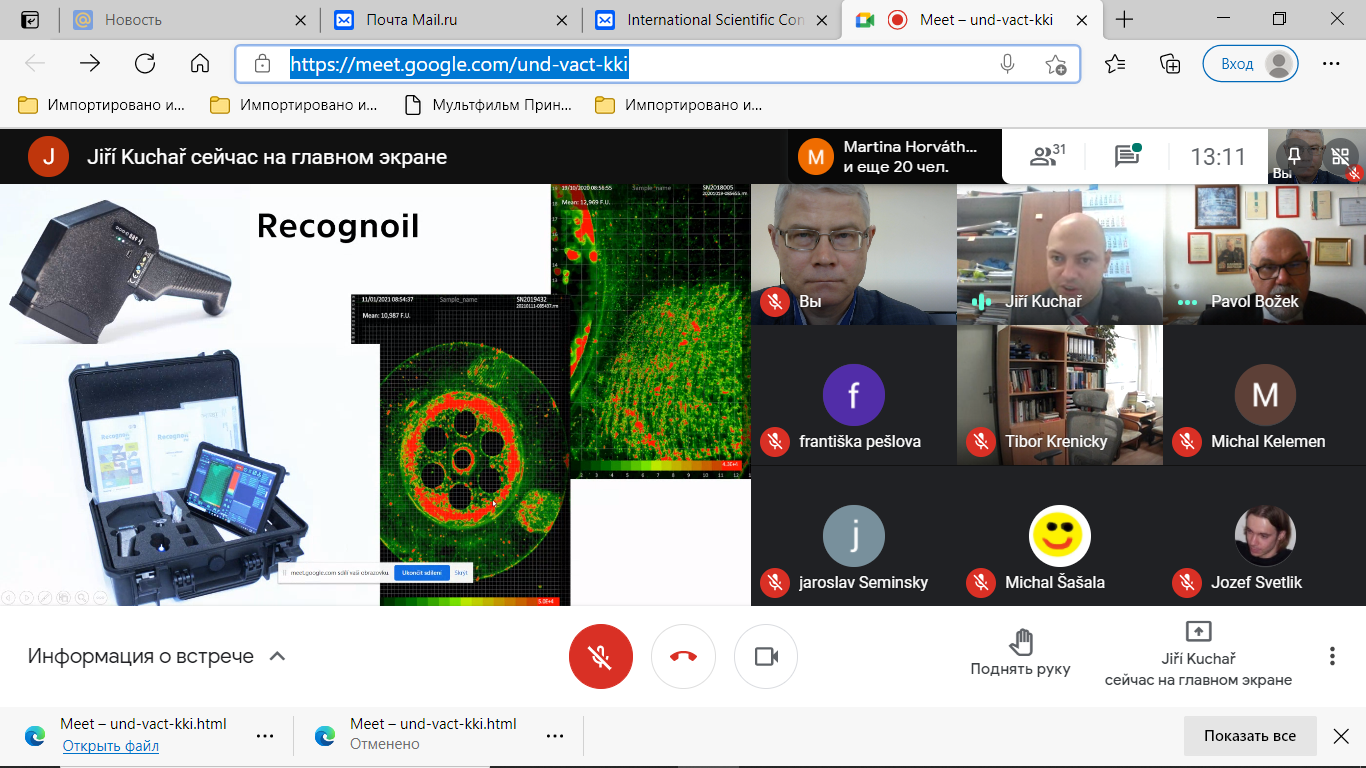
Task: Show the participants list (31 people)
Action: [1048, 156]
